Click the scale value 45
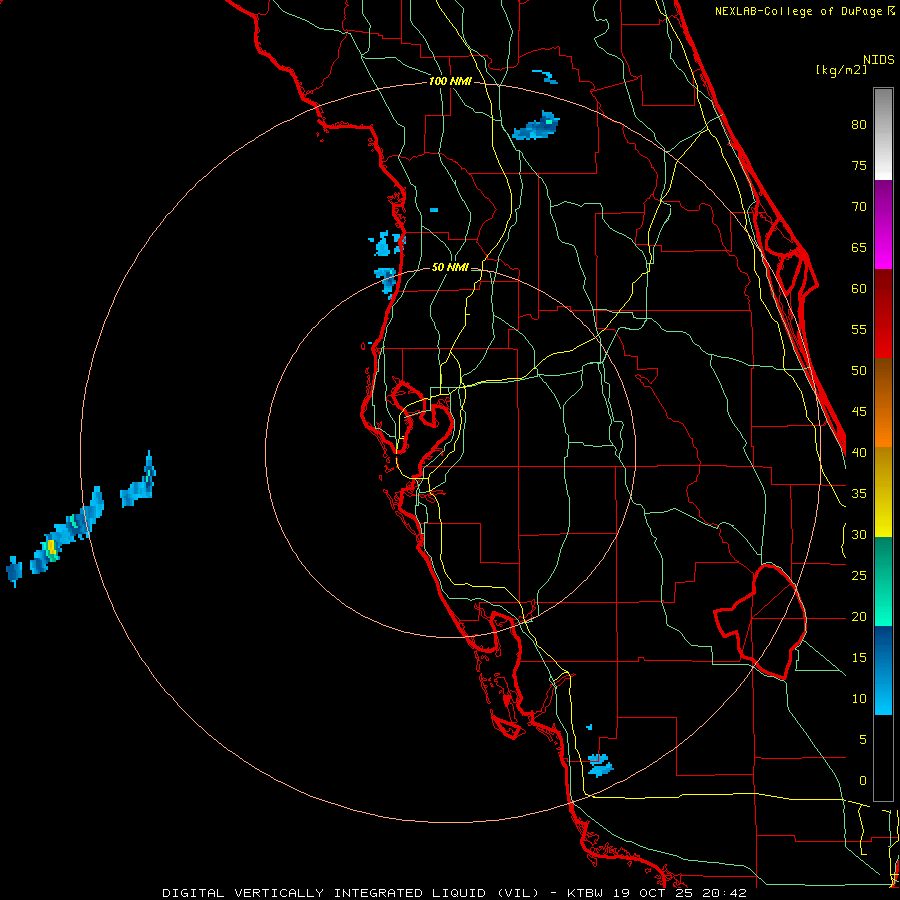900x900 pixels. 859,412
